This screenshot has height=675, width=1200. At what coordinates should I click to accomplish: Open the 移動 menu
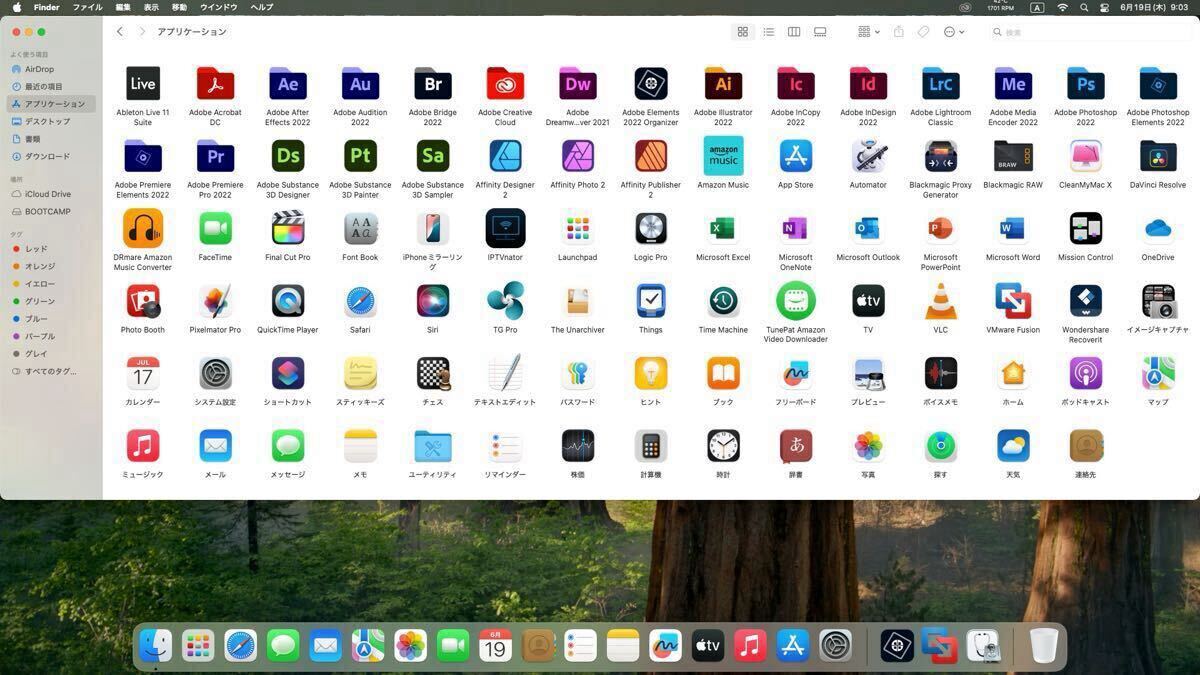click(x=179, y=7)
